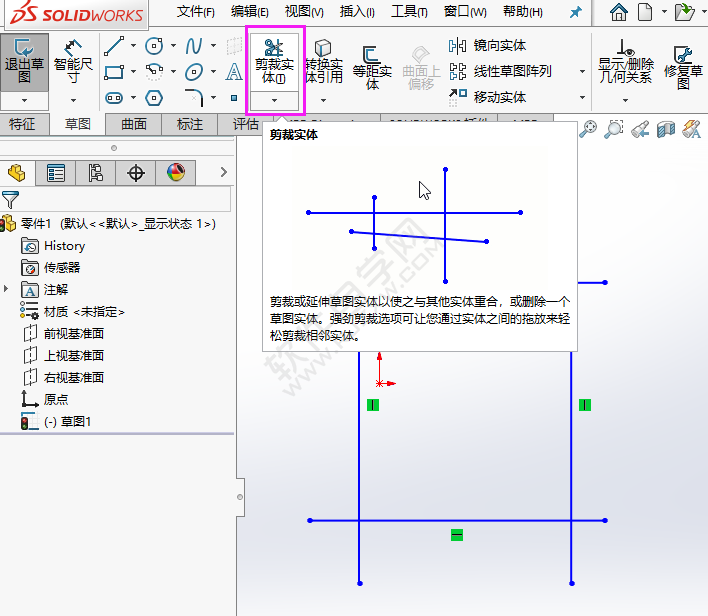
Task: Click 等距实体 offset entities tool
Action: click(x=372, y=66)
